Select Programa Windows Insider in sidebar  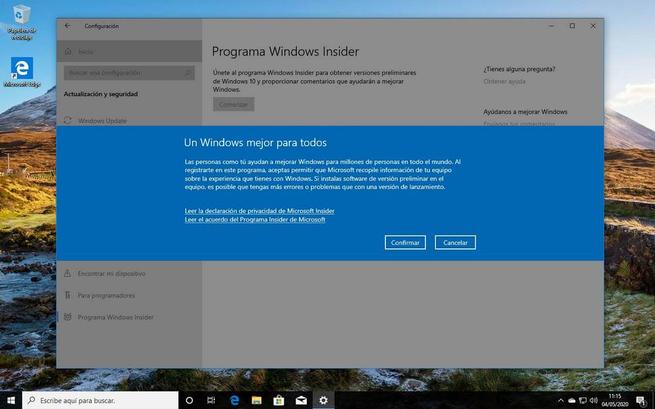[x=129, y=317]
